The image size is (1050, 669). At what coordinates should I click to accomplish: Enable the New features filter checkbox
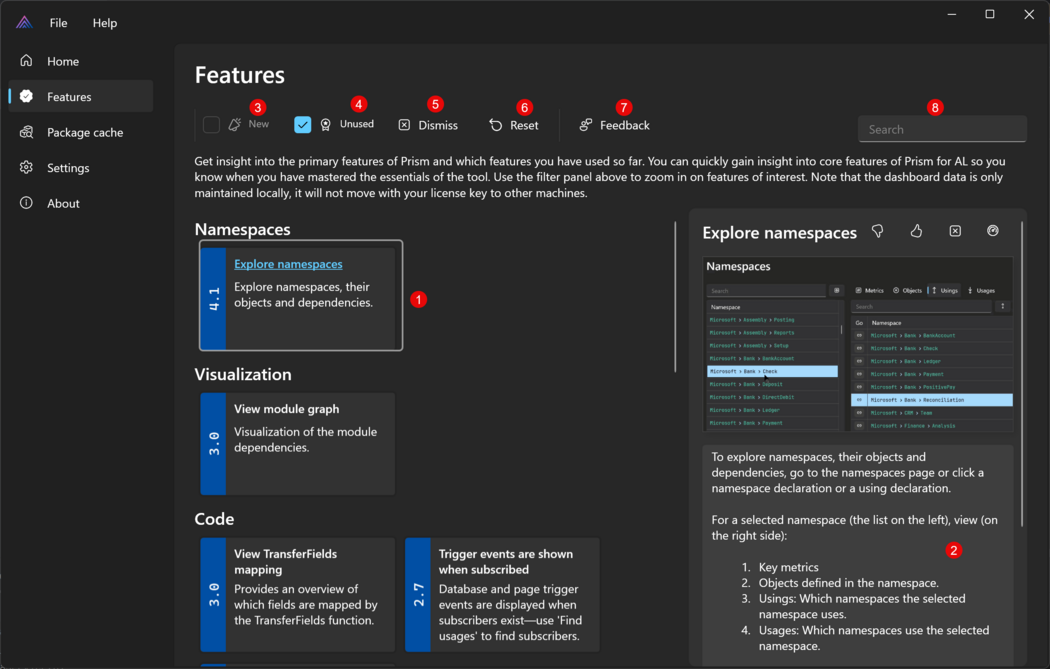pyautogui.click(x=211, y=125)
